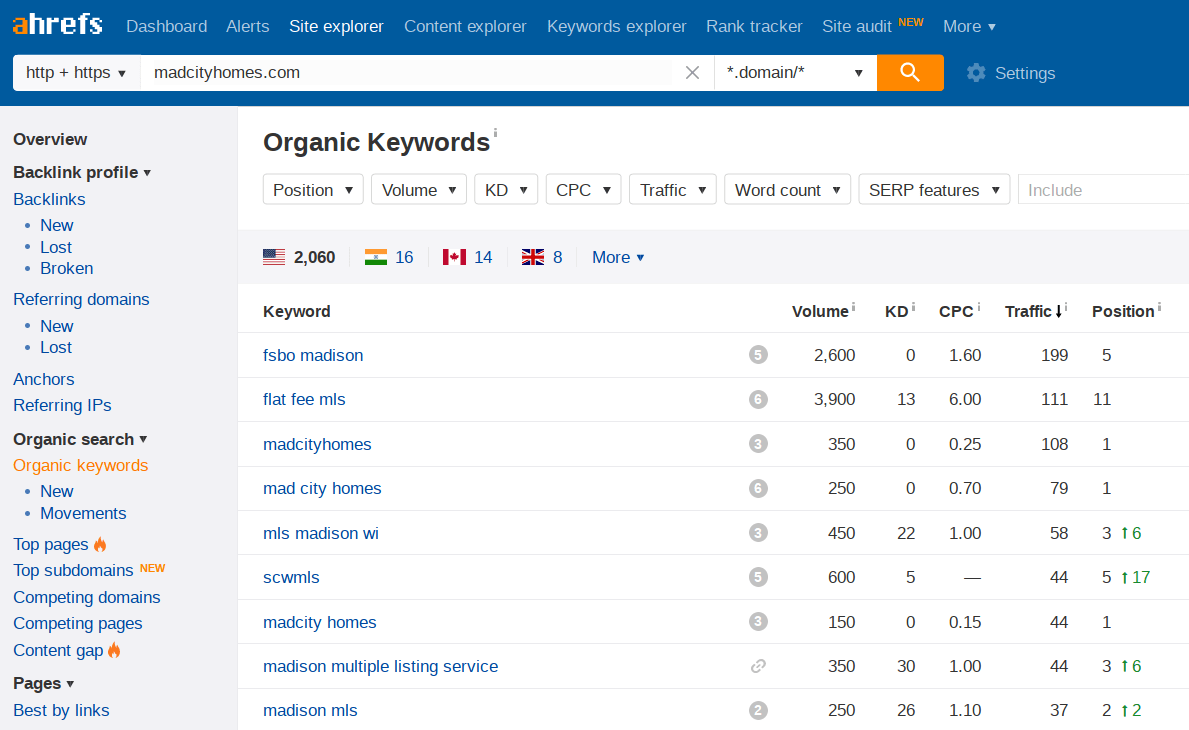The image size is (1189, 730).
Task: Open the Anchors sidebar link
Action: click(44, 379)
